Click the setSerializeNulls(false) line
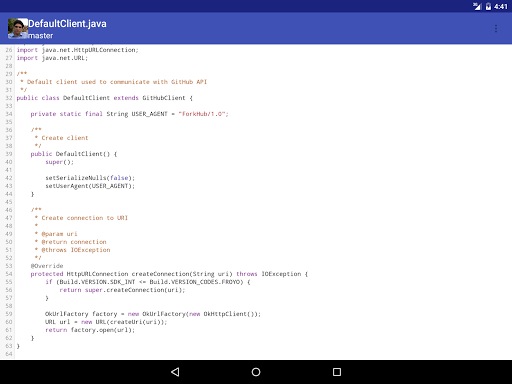Screen dimensions: 512x384 tap(90, 178)
